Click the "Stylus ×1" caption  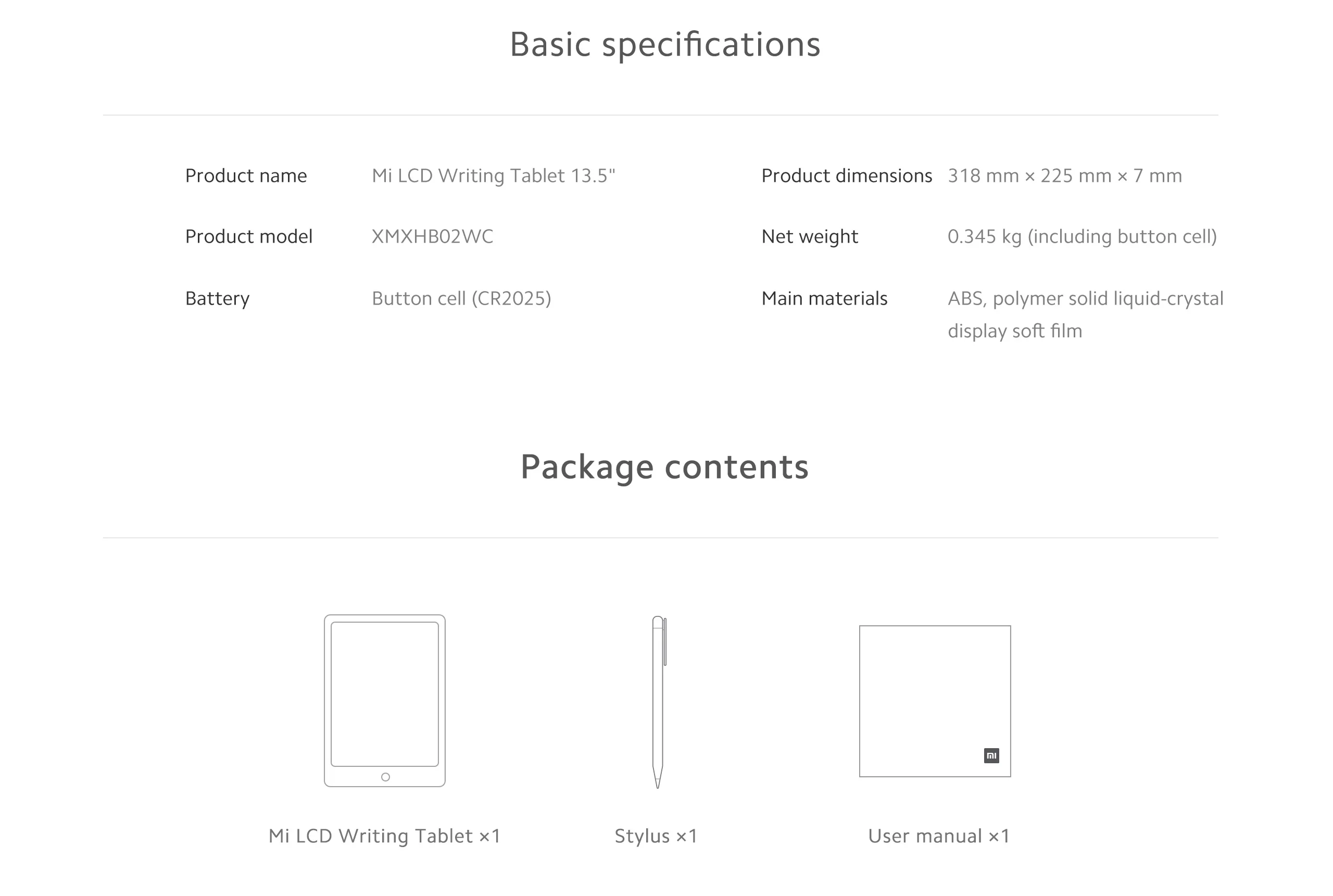(x=656, y=836)
